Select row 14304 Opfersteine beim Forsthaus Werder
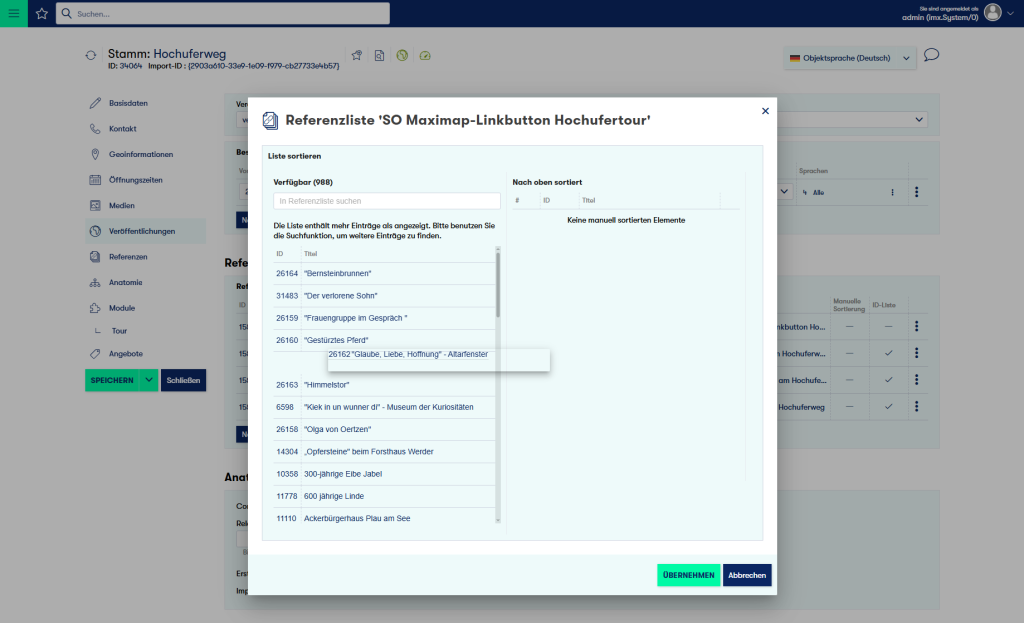The height and width of the screenshot is (623, 1024). (x=384, y=451)
